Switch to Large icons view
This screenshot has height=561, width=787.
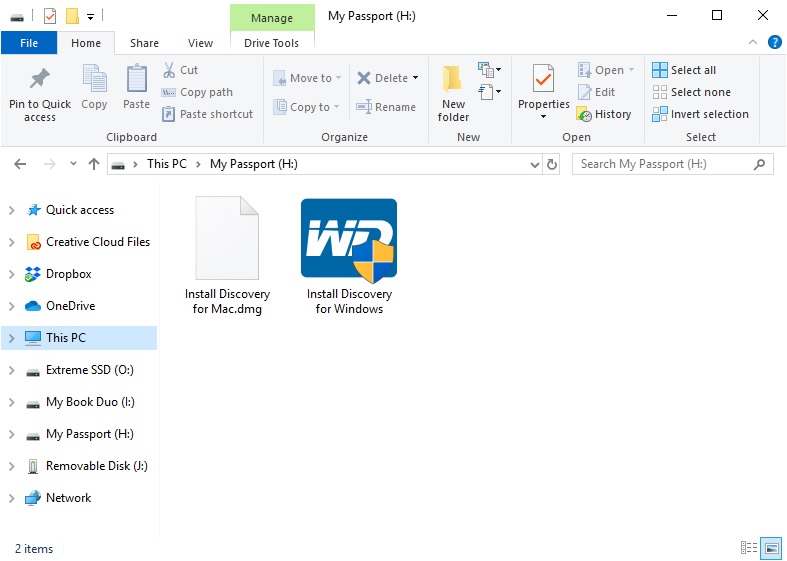pyautogui.click(x=771, y=548)
